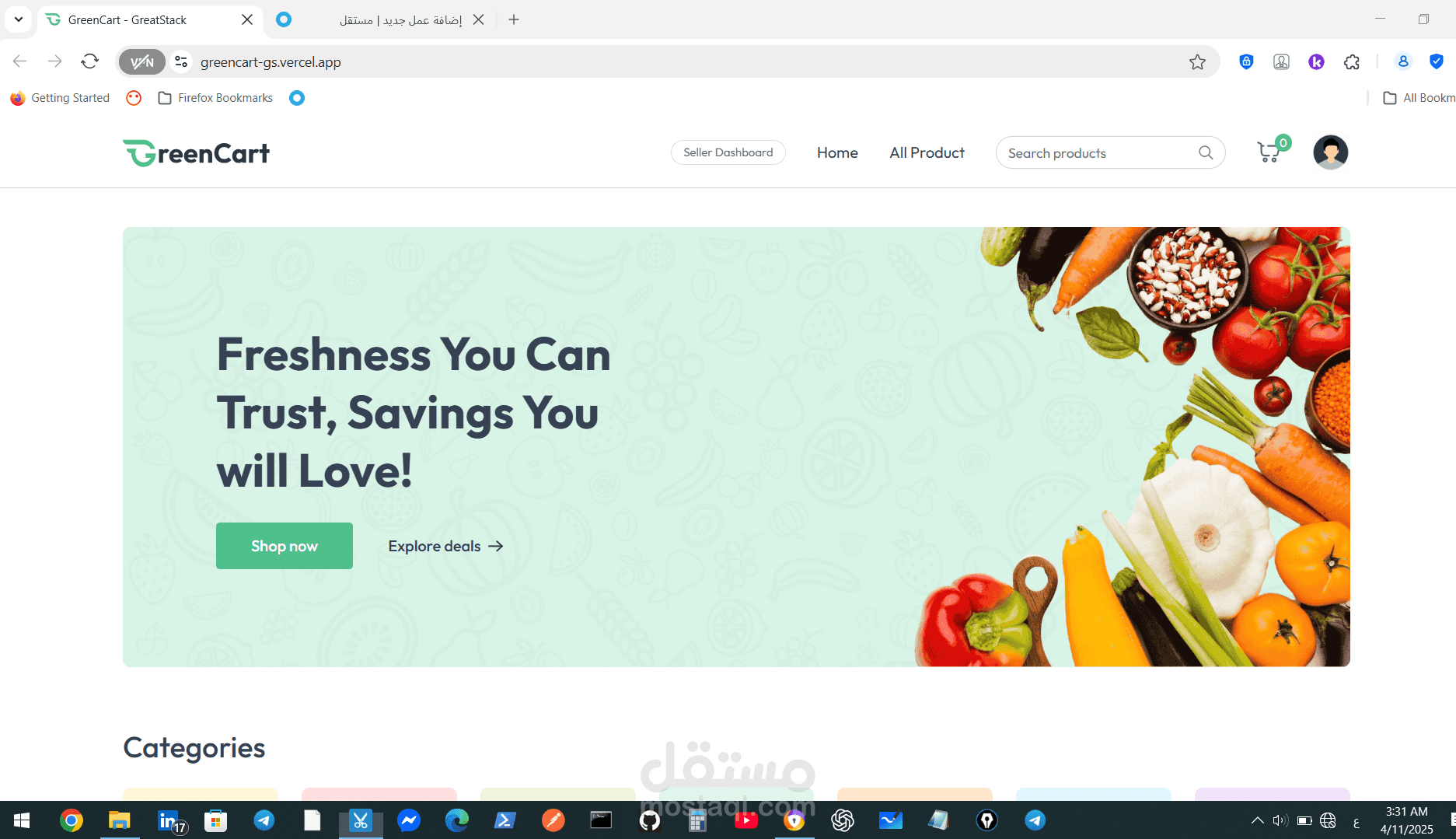Reload the page
Viewport: 1456px width, 839px height.
tap(90, 61)
